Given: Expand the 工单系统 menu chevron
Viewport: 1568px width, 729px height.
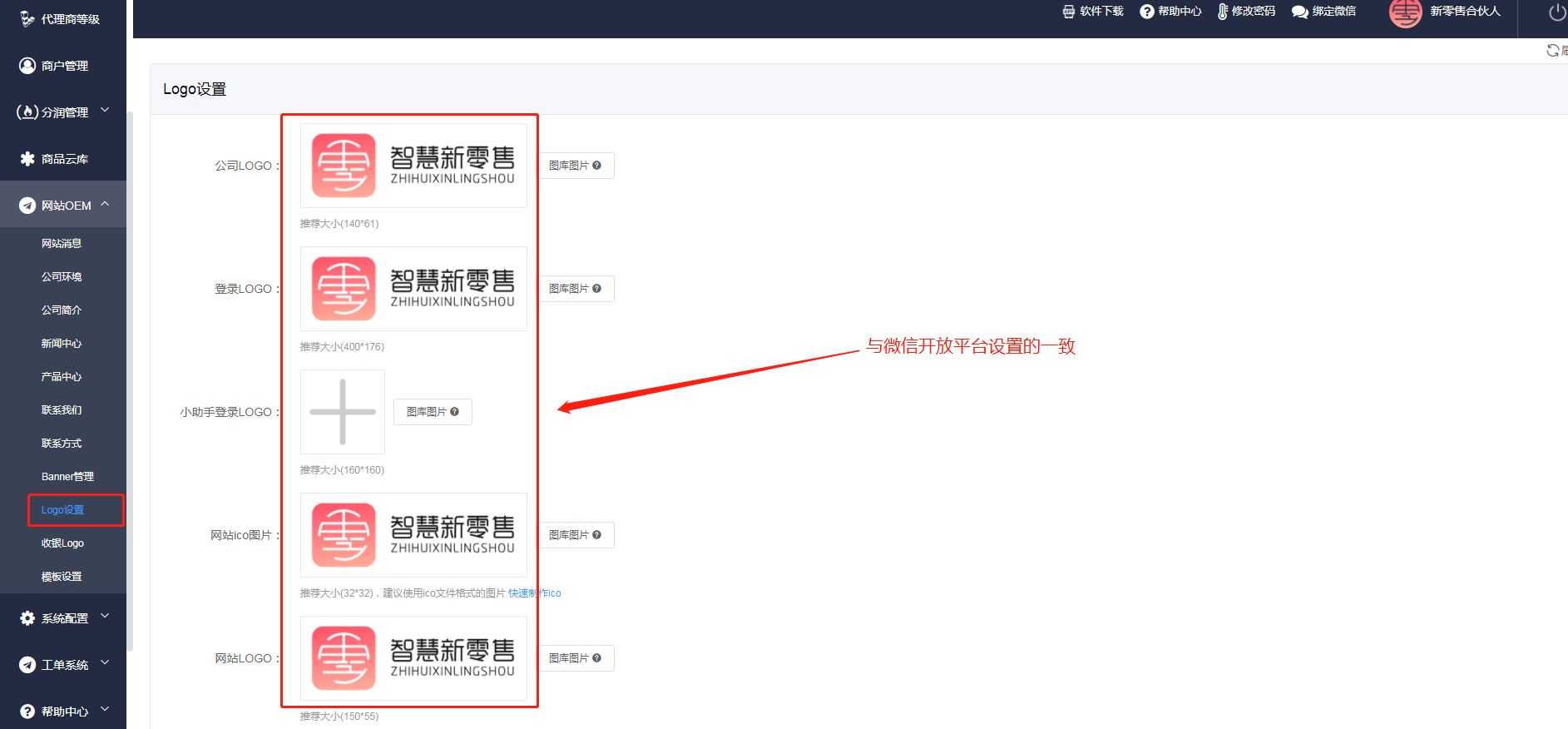Looking at the screenshot, I should pyautogui.click(x=105, y=663).
